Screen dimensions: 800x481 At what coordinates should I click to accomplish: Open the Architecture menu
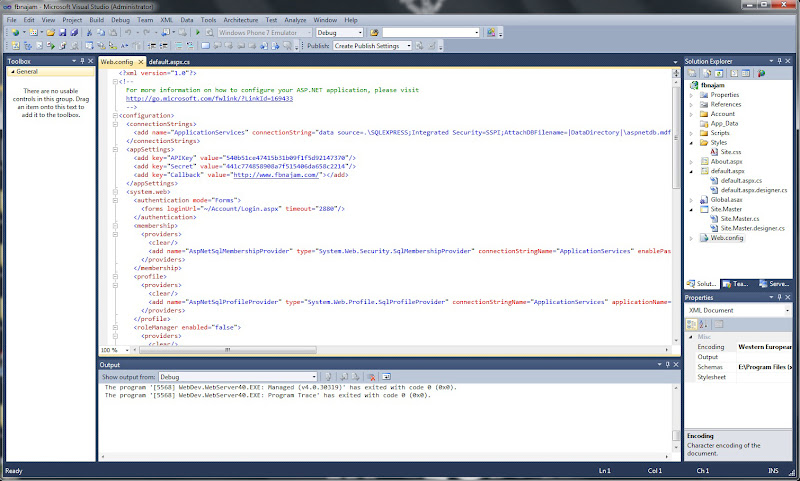tap(239, 19)
